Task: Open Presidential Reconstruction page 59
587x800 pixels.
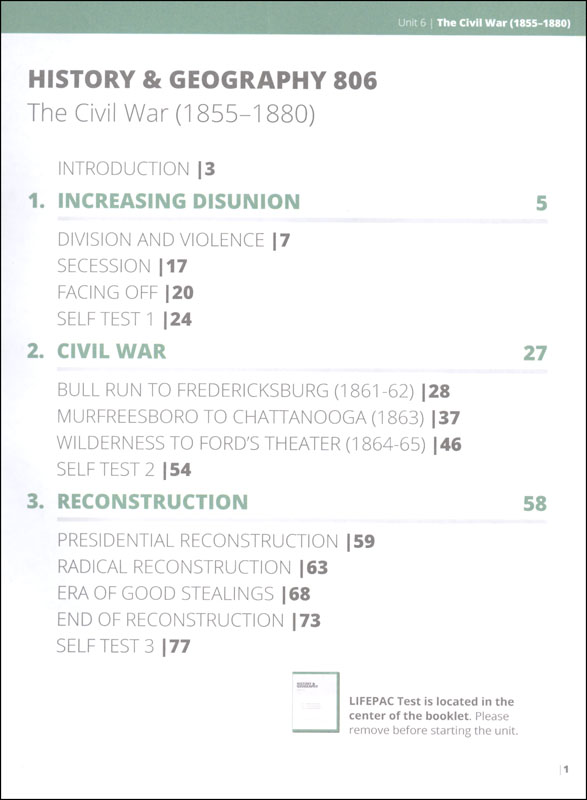Action: click(216, 541)
